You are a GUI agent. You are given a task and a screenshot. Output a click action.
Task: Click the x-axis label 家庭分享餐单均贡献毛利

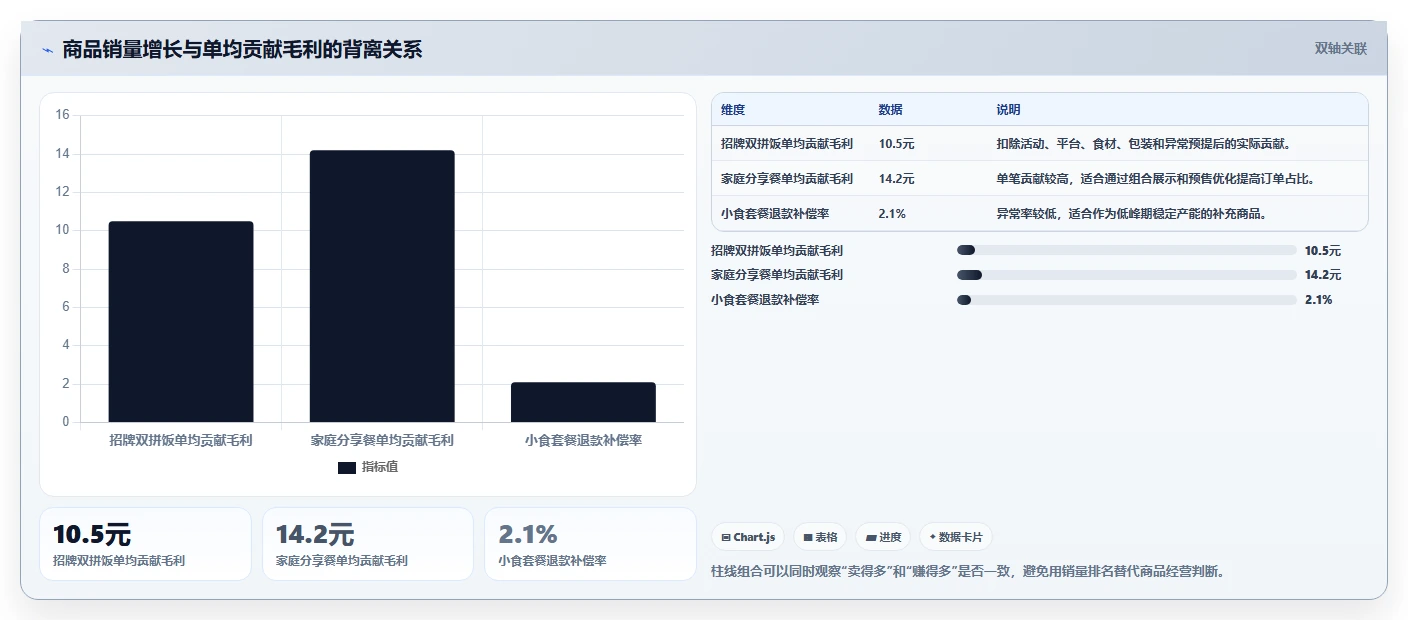[382, 440]
